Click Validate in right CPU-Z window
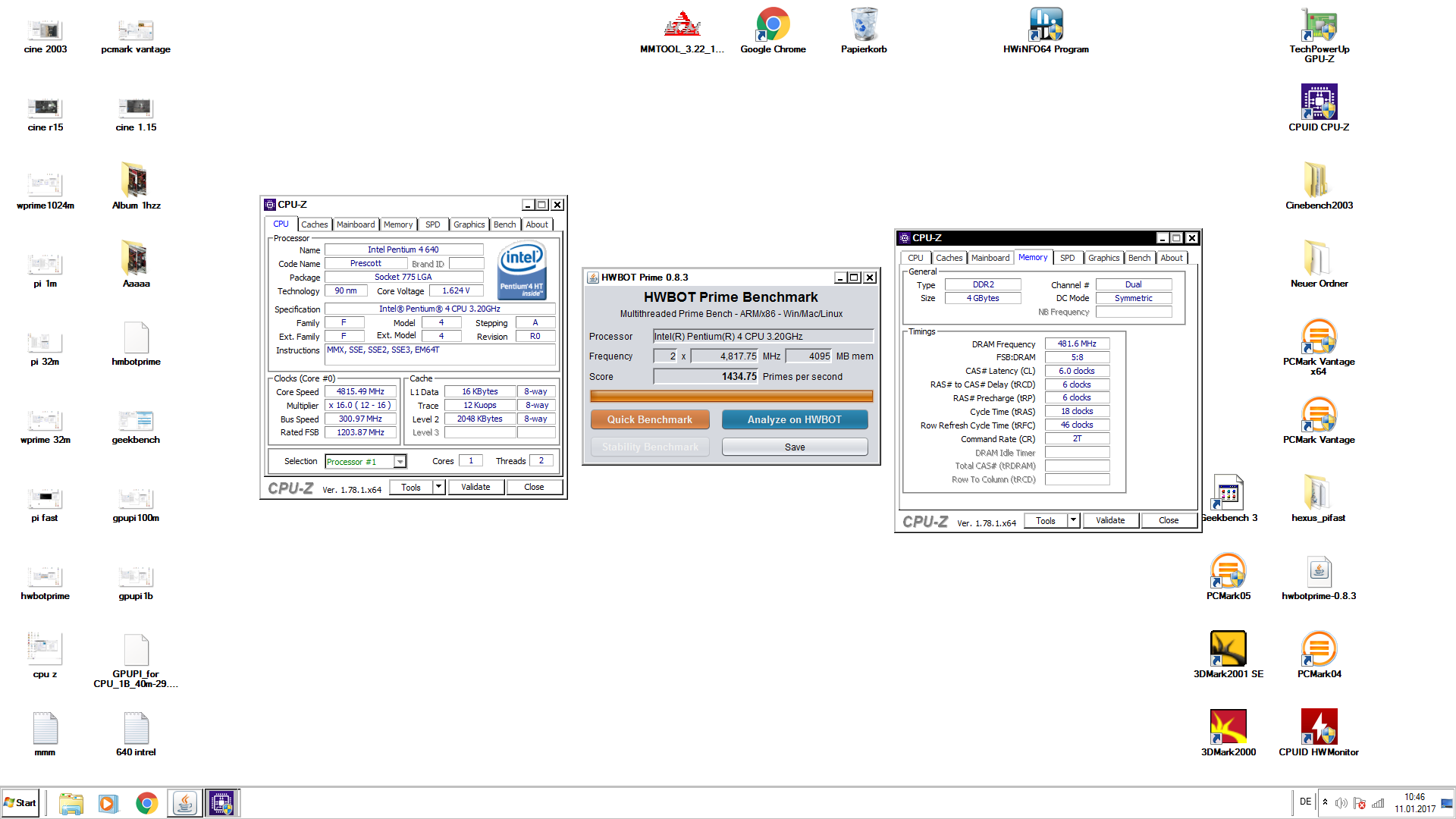 pyautogui.click(x=1110, y=520)
